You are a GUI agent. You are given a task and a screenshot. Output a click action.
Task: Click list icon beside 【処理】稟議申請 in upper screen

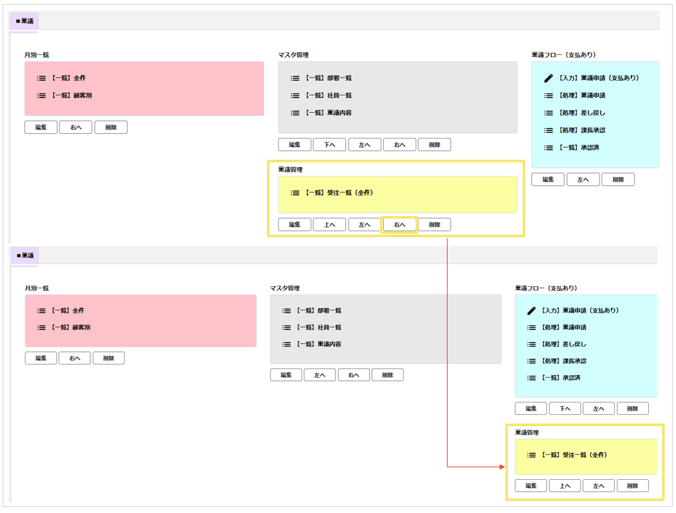[x=548, y=95]
